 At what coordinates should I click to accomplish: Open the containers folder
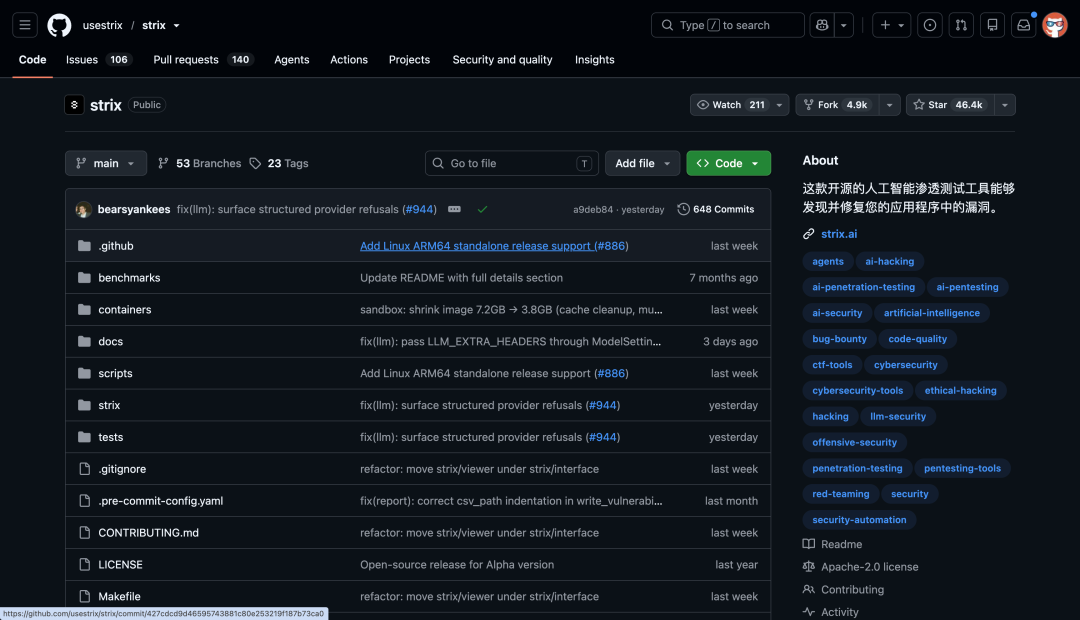[125, 310]
